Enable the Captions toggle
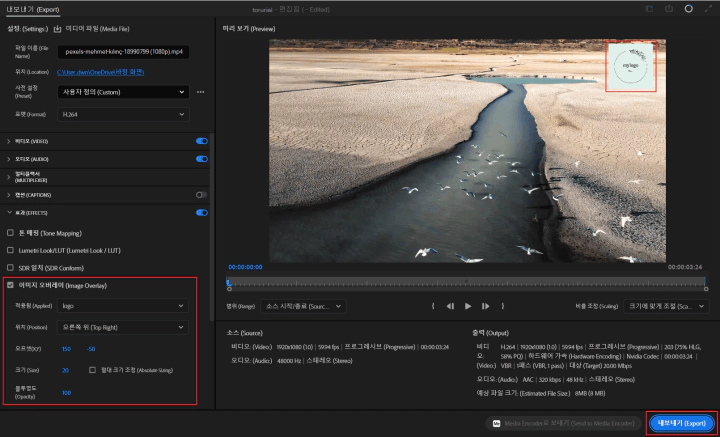The width and height of the screenshot is (720, 437). pyautogui.click(x=202, y=195)
